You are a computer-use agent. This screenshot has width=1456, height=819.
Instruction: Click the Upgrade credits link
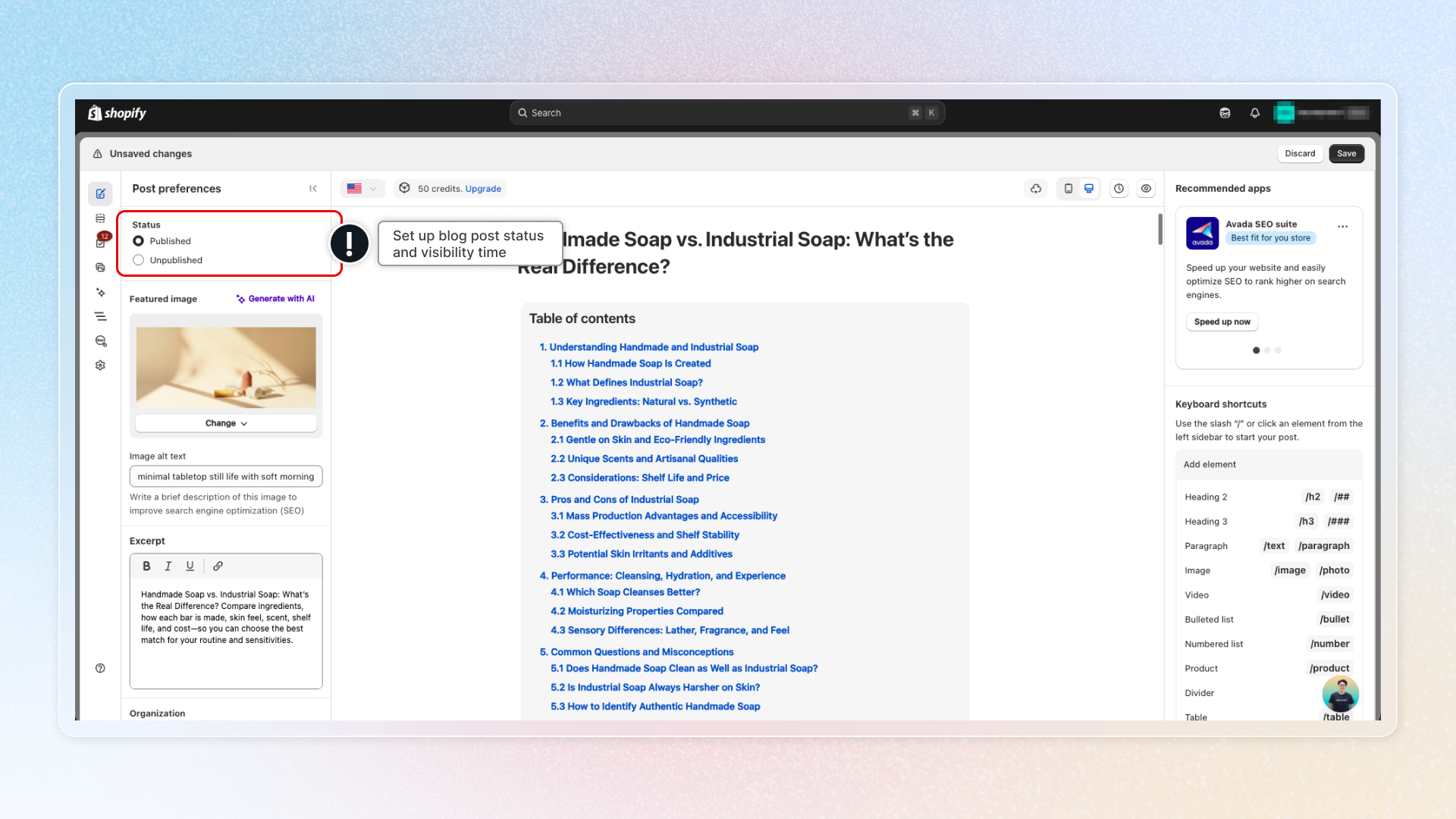tap(483, 189)
